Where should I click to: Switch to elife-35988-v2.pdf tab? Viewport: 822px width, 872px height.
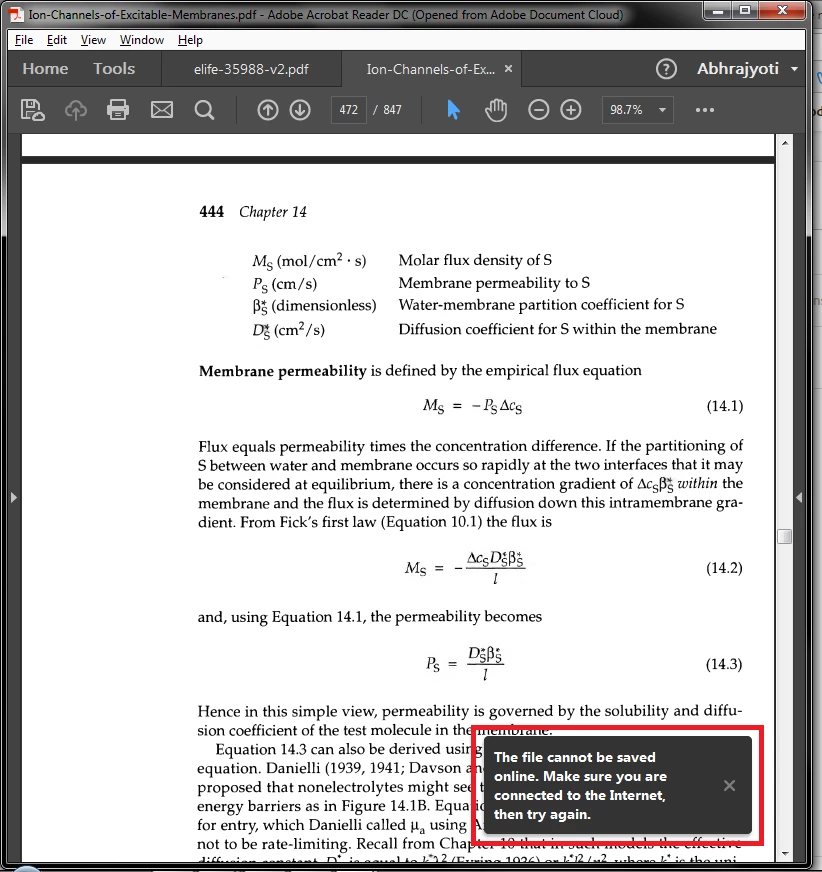click(251, 69)
